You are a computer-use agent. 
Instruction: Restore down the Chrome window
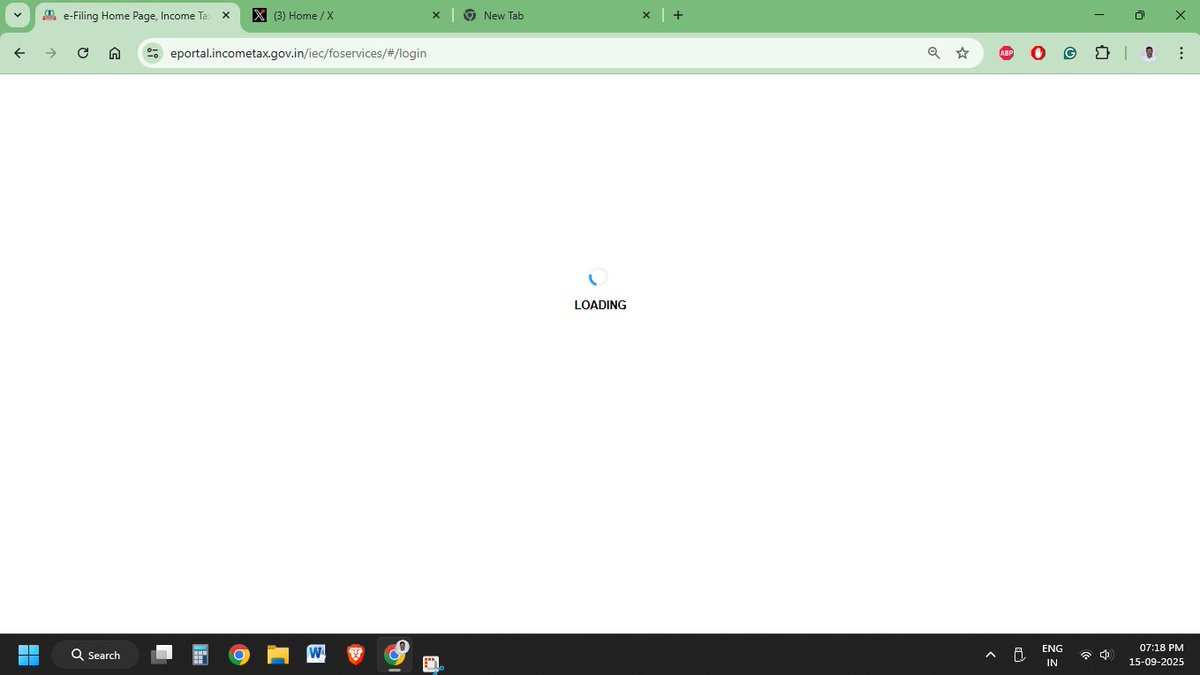[x=1139, y=15]
